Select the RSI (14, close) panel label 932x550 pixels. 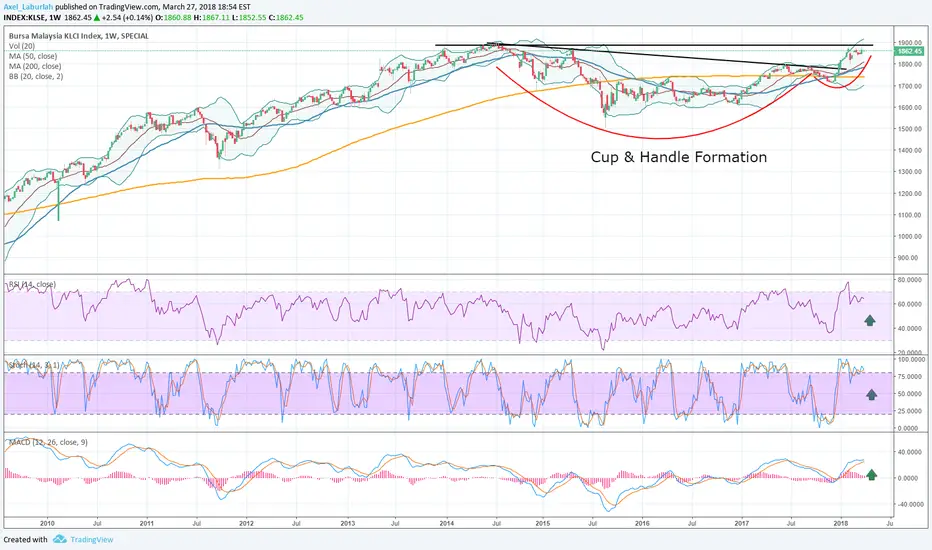point(32,284)
